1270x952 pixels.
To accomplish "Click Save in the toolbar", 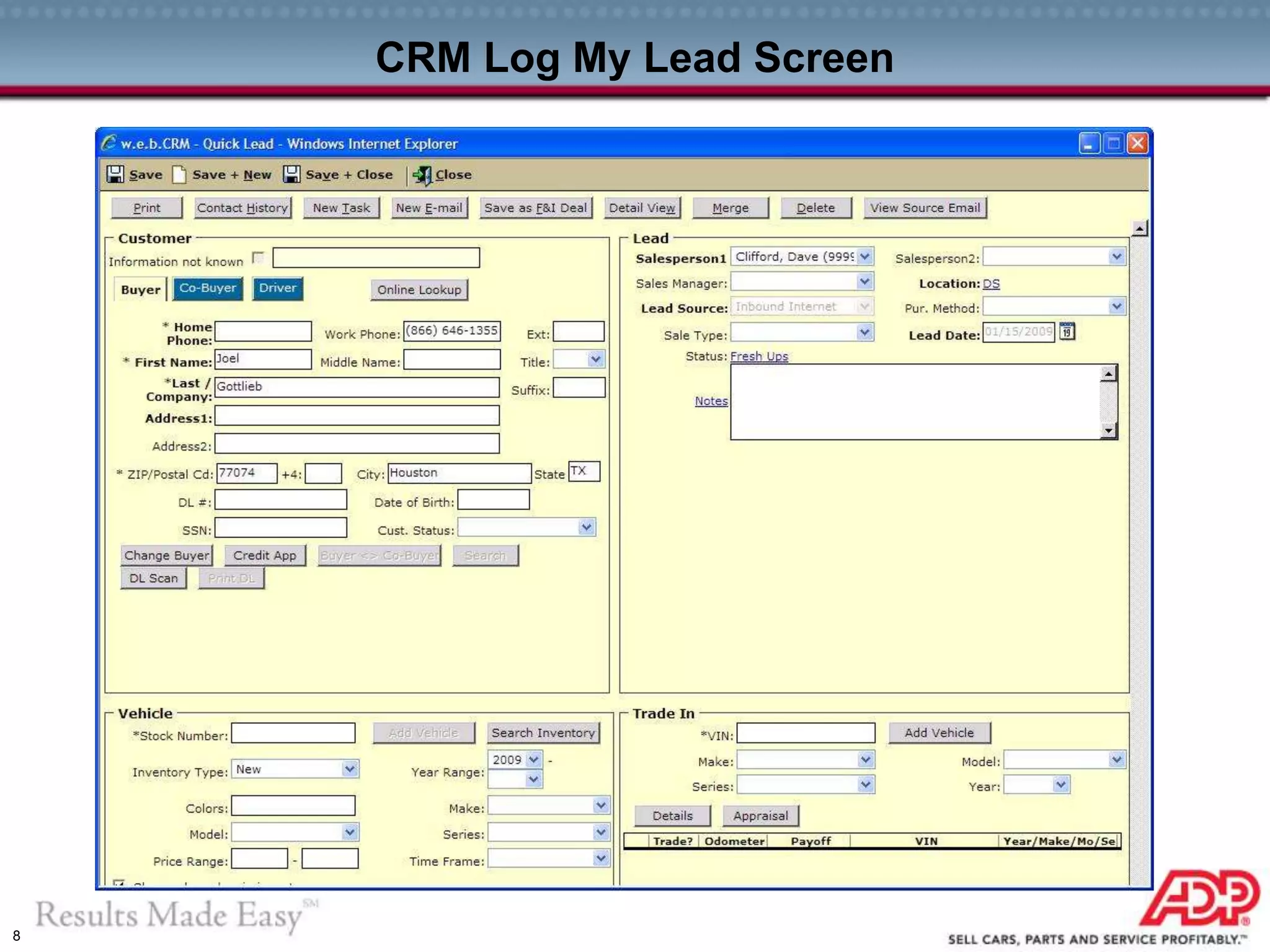I will point(146,175).
